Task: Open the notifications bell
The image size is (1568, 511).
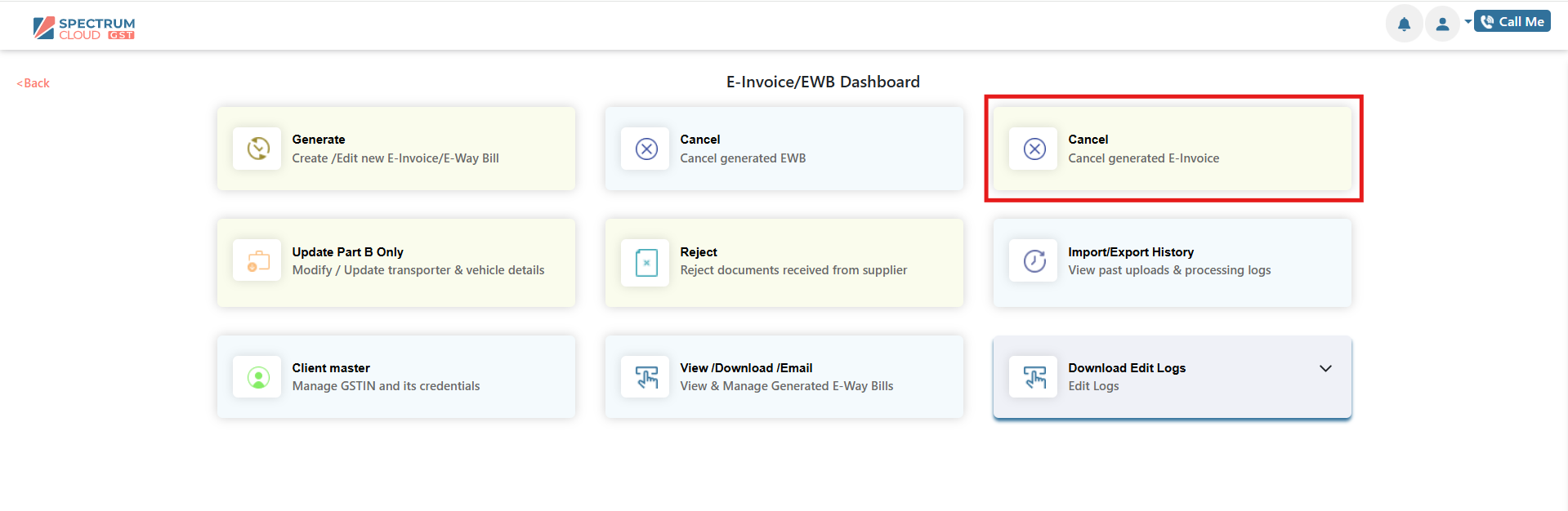Action: click(x=1404, y=24)
